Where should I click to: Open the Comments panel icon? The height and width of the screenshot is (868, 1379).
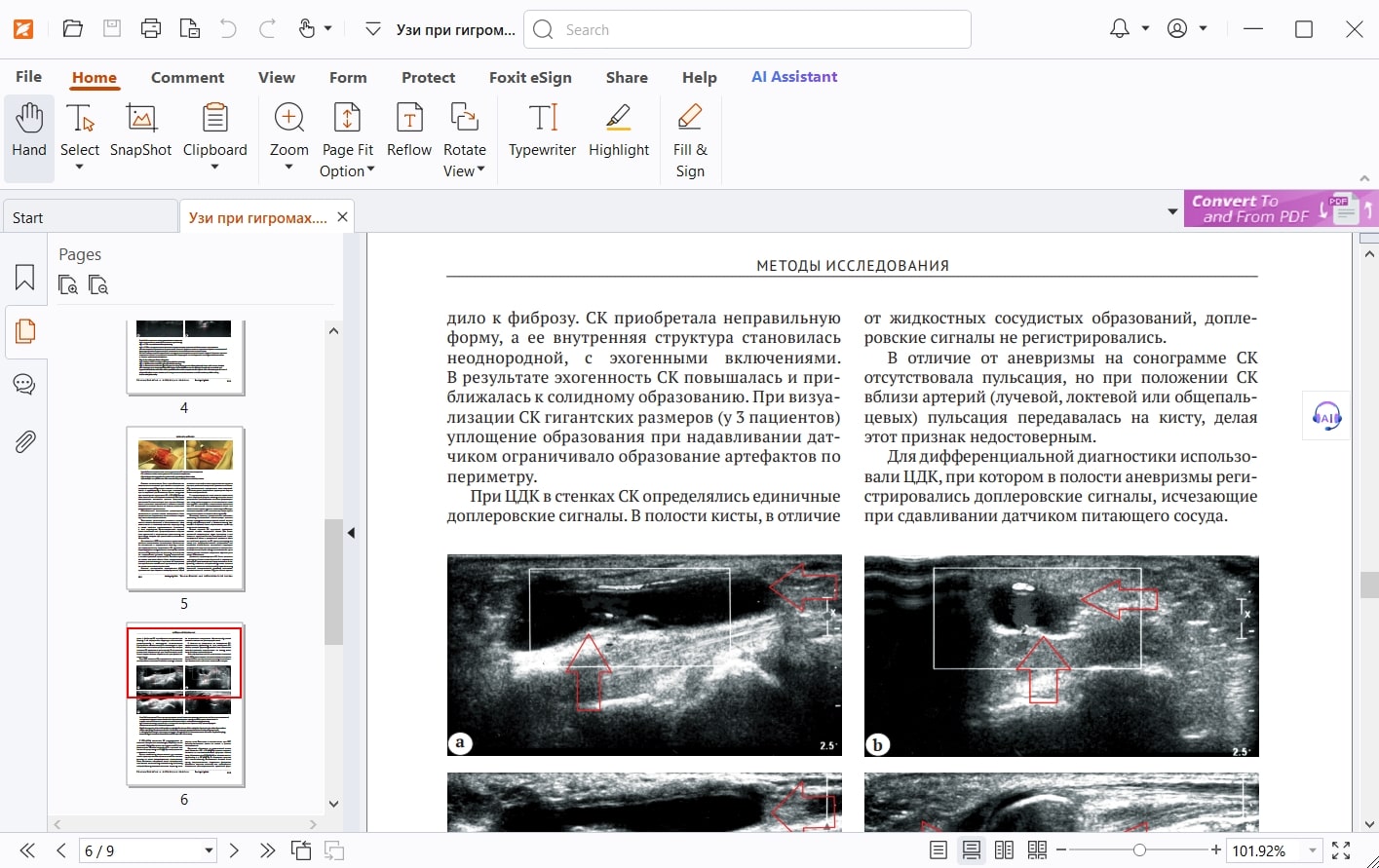point(24,384)
